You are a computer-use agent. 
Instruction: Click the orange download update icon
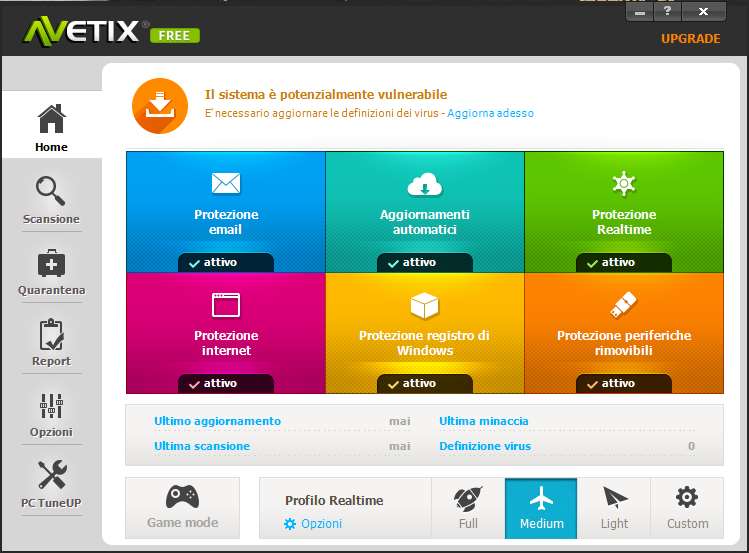click(160, 106)
